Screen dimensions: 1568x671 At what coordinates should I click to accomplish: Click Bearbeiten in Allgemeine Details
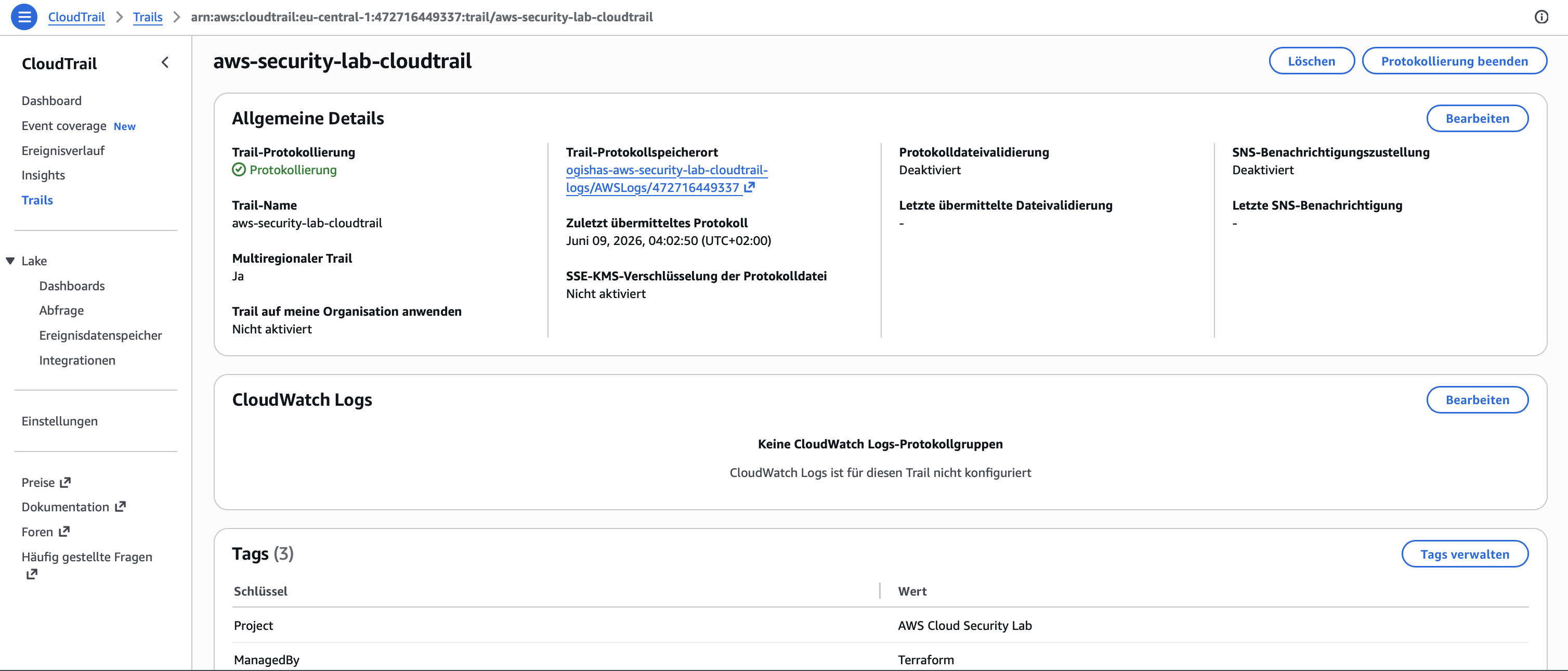(1478, 118)
